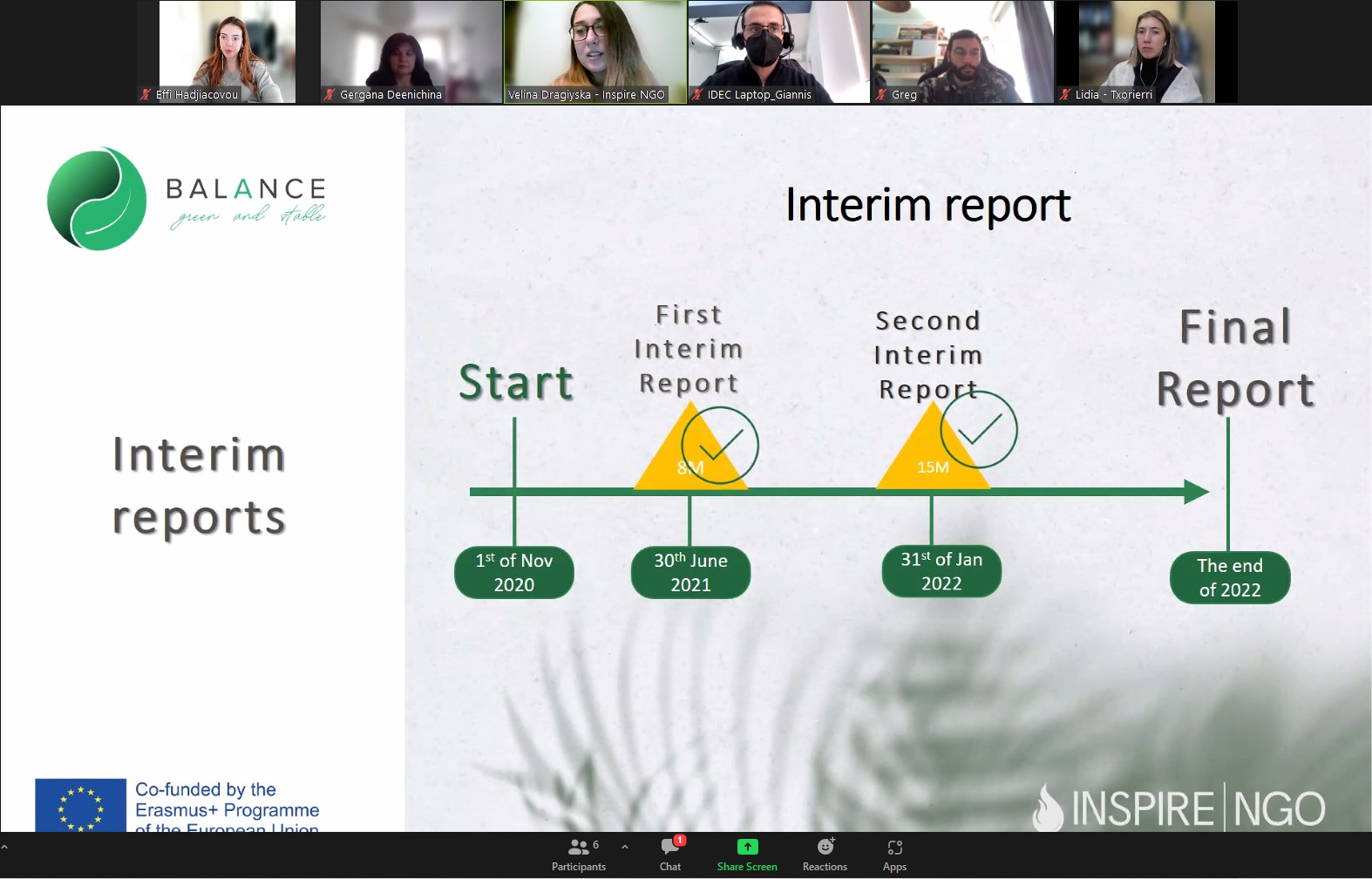
Task: Click the small caret at bottom-left corner
Action: coord(4,847)
